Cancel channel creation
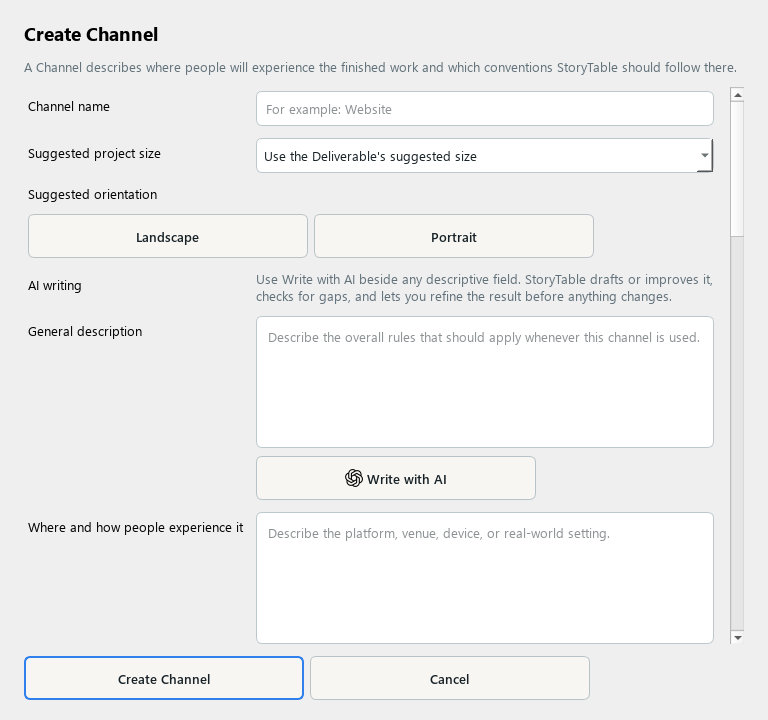This screenshot has width=768, height=720. click(450, 678)
